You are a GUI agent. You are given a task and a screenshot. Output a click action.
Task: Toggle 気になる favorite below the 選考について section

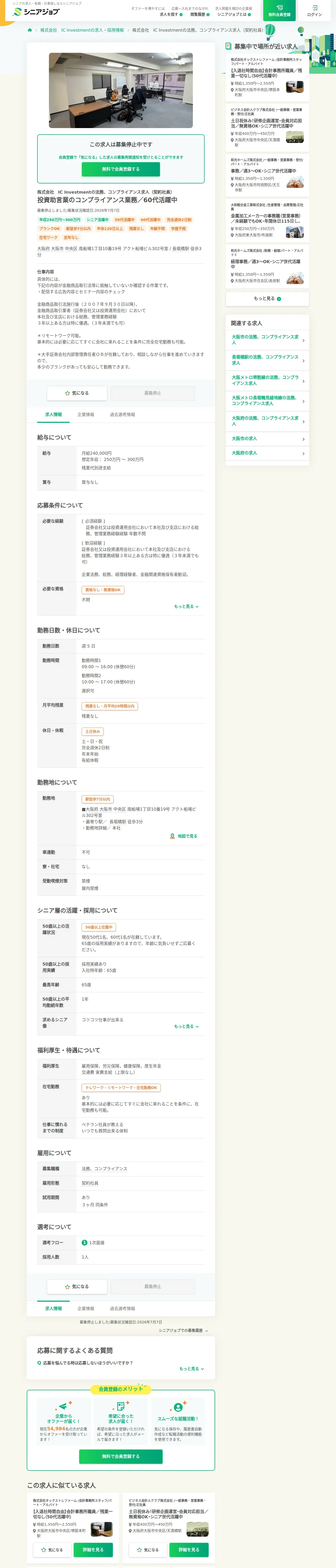[77, 1286]
